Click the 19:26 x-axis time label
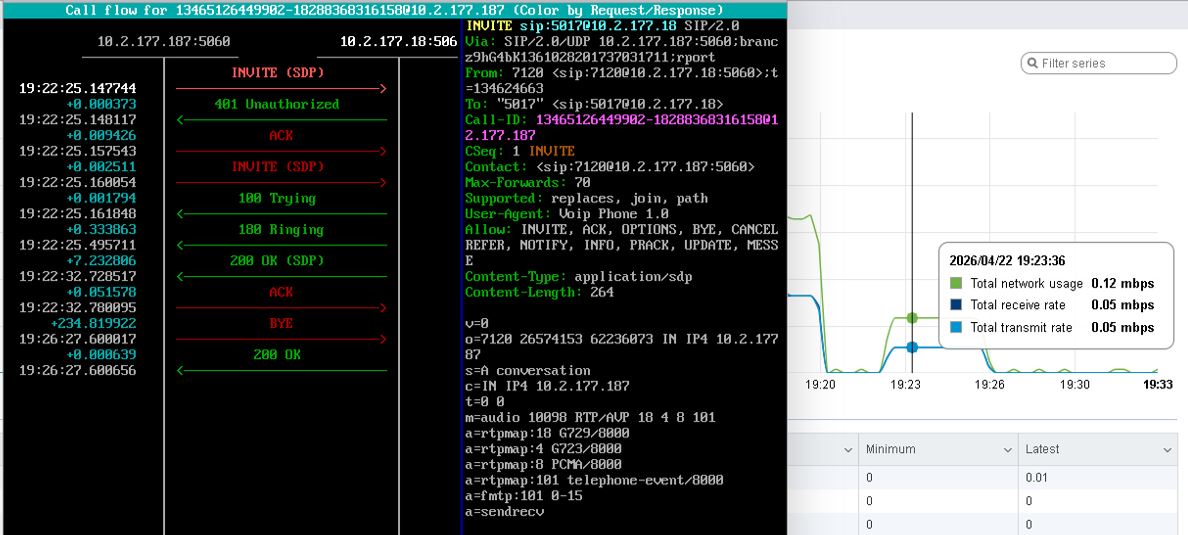The height and width of the screenshot is (535, 1188). pos(989,384)
